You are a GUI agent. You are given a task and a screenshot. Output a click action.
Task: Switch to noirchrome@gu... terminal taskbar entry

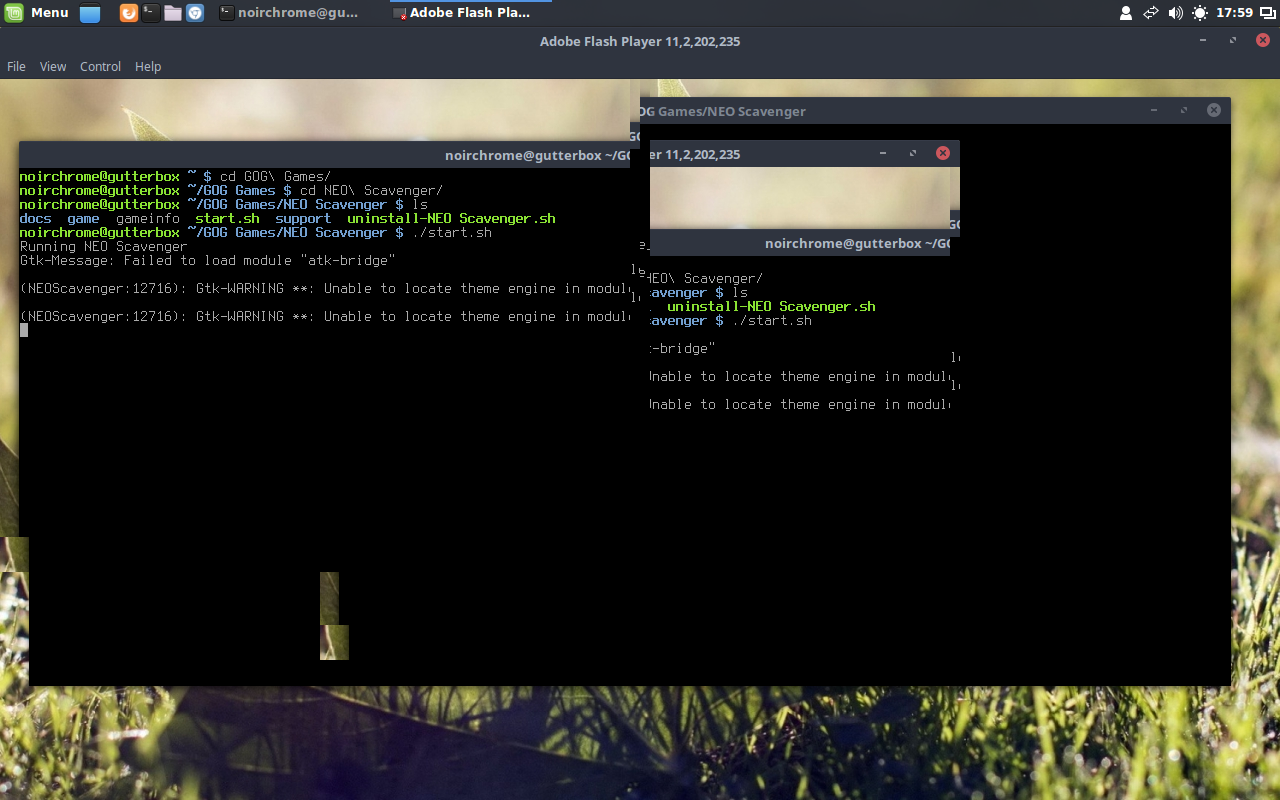297,13
